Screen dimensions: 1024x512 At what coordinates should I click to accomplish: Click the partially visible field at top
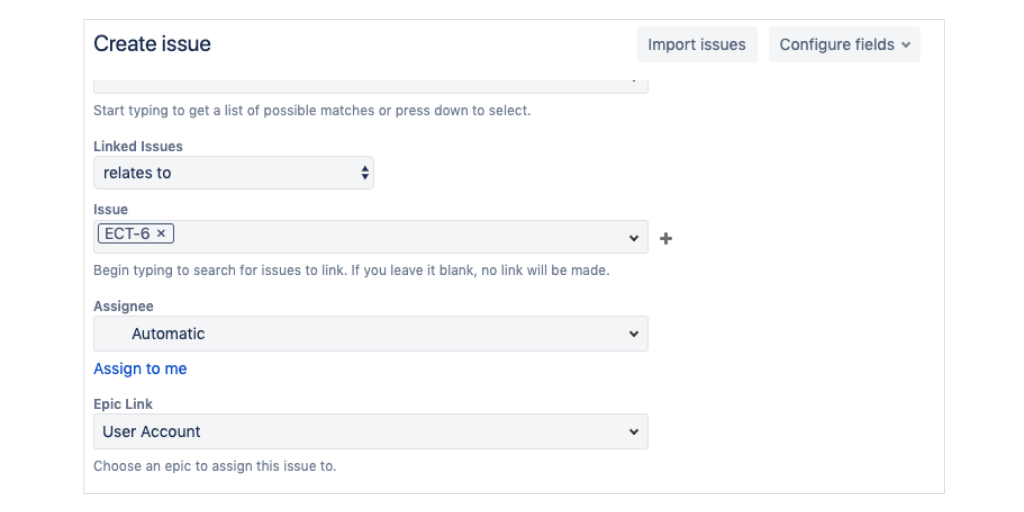pyautogui.click(x=370, y=86)
